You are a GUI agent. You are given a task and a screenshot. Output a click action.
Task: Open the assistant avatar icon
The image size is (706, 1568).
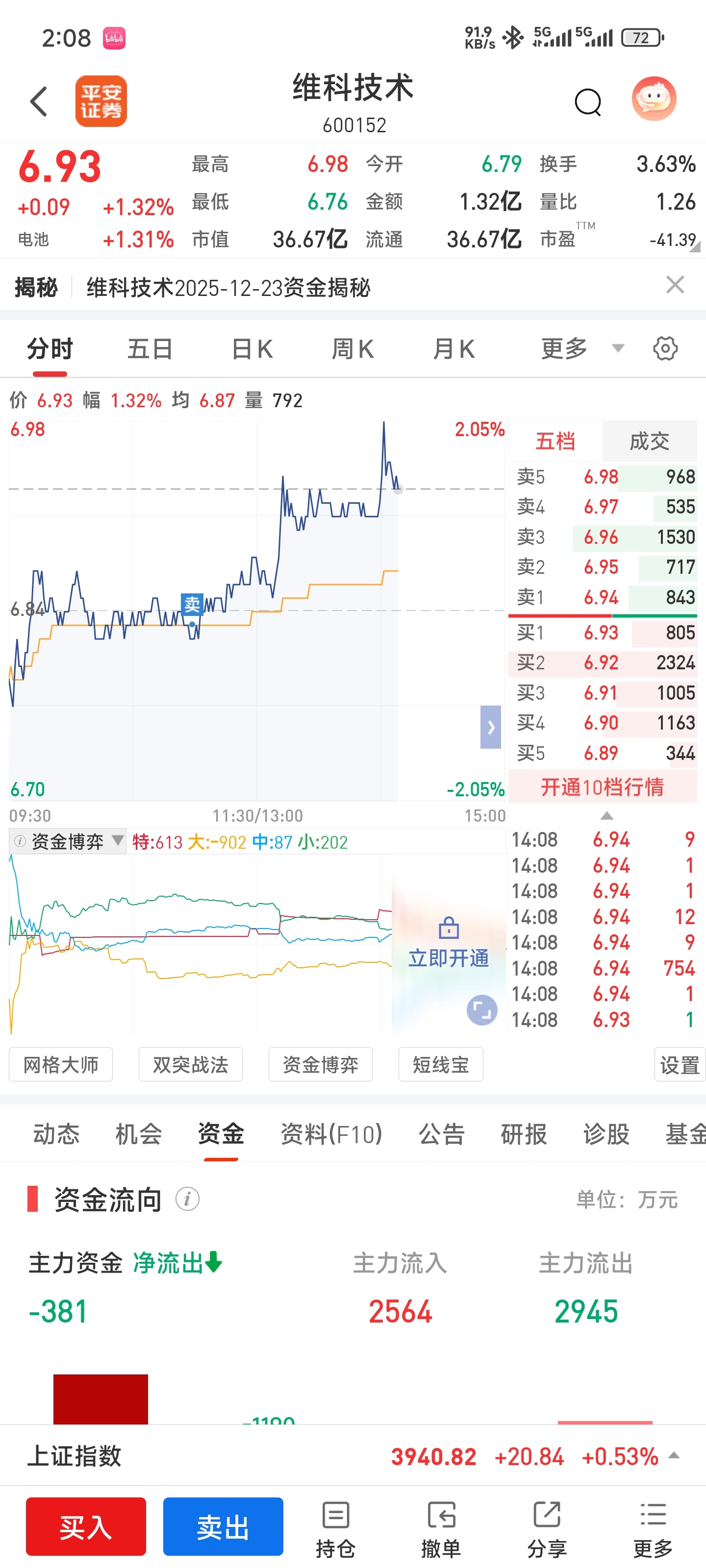pos(654,98)
